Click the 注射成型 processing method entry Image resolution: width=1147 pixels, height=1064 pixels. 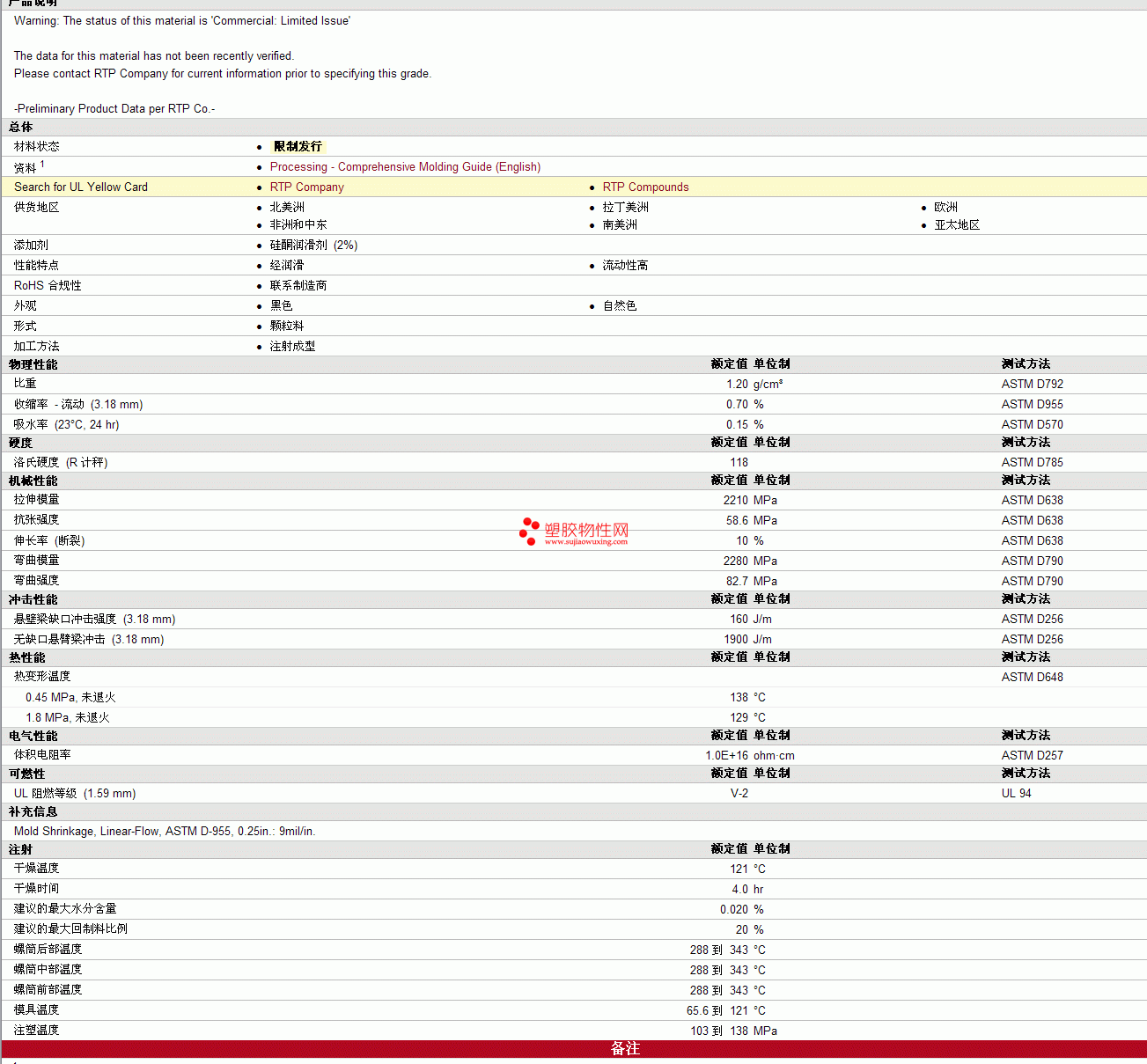(292, 347)
